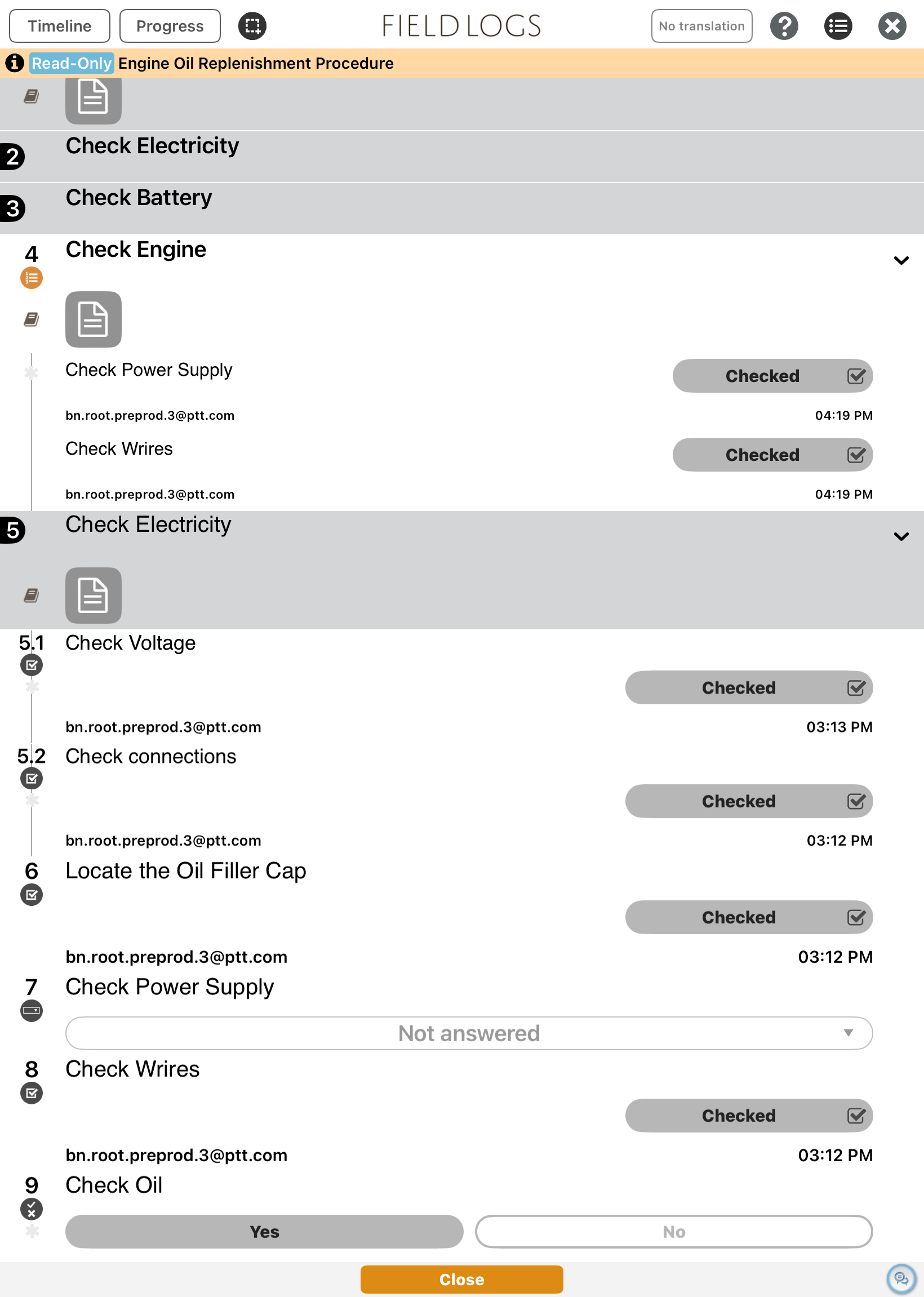Viewport: 924px width, 1297px height.
Task: Open the document icon under Check Engine
Action: click(x=94, y=319)
